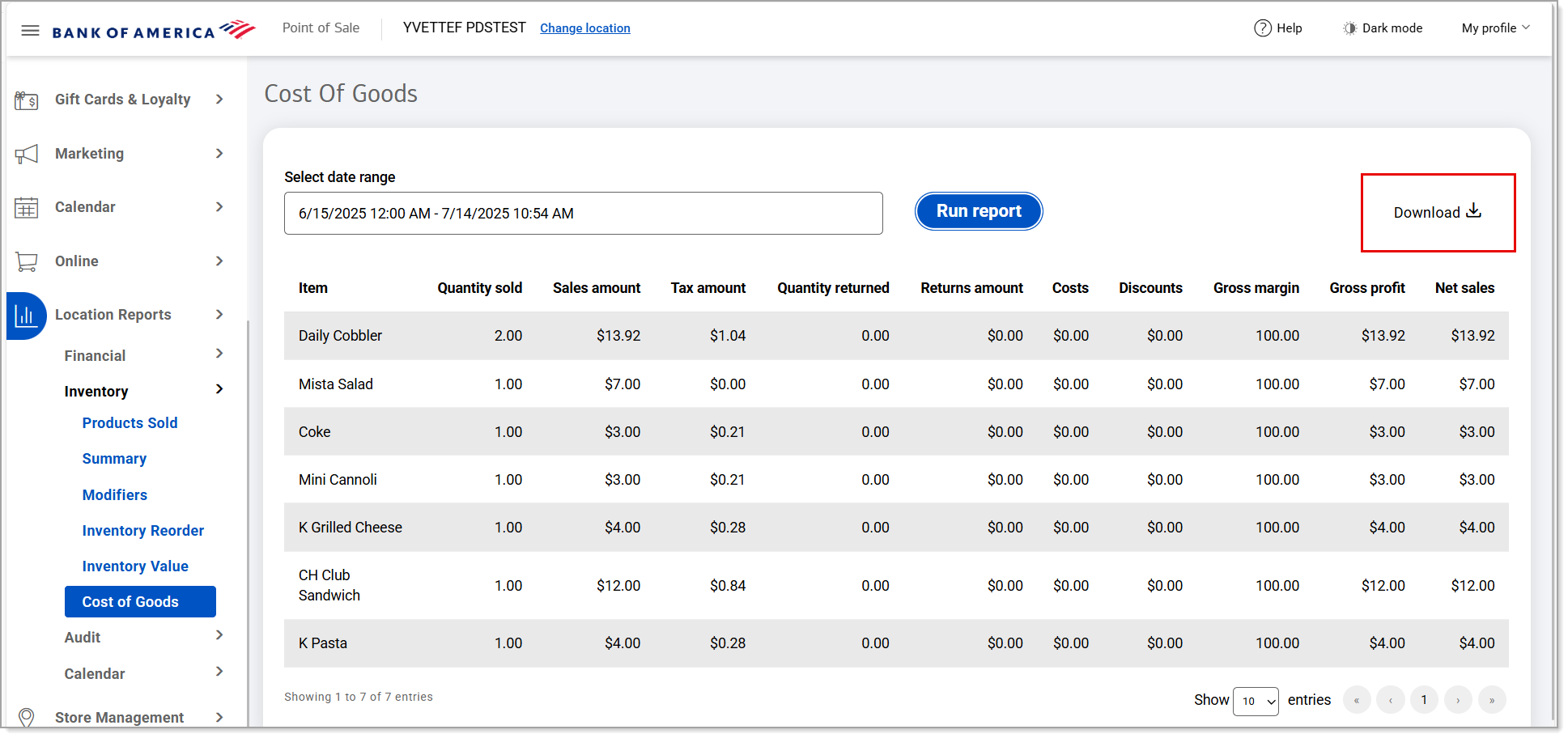This screenshot has height=738, width=1568.
Task: Go to previous page of results
Action: point(1391,701)
